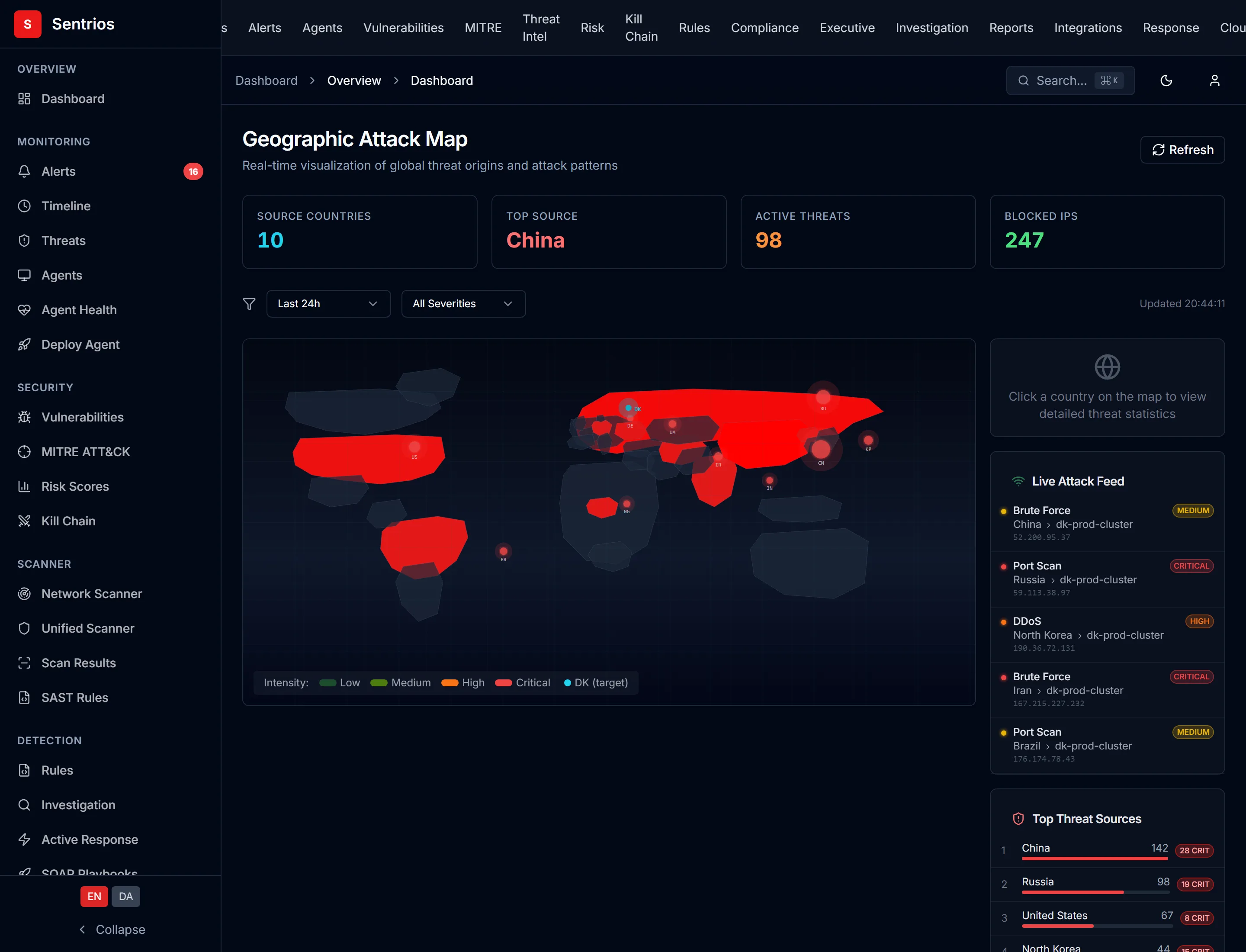Click the Agent Health heart icon
The height and width of the screenshot is (952, 1246).
[24, 310]
